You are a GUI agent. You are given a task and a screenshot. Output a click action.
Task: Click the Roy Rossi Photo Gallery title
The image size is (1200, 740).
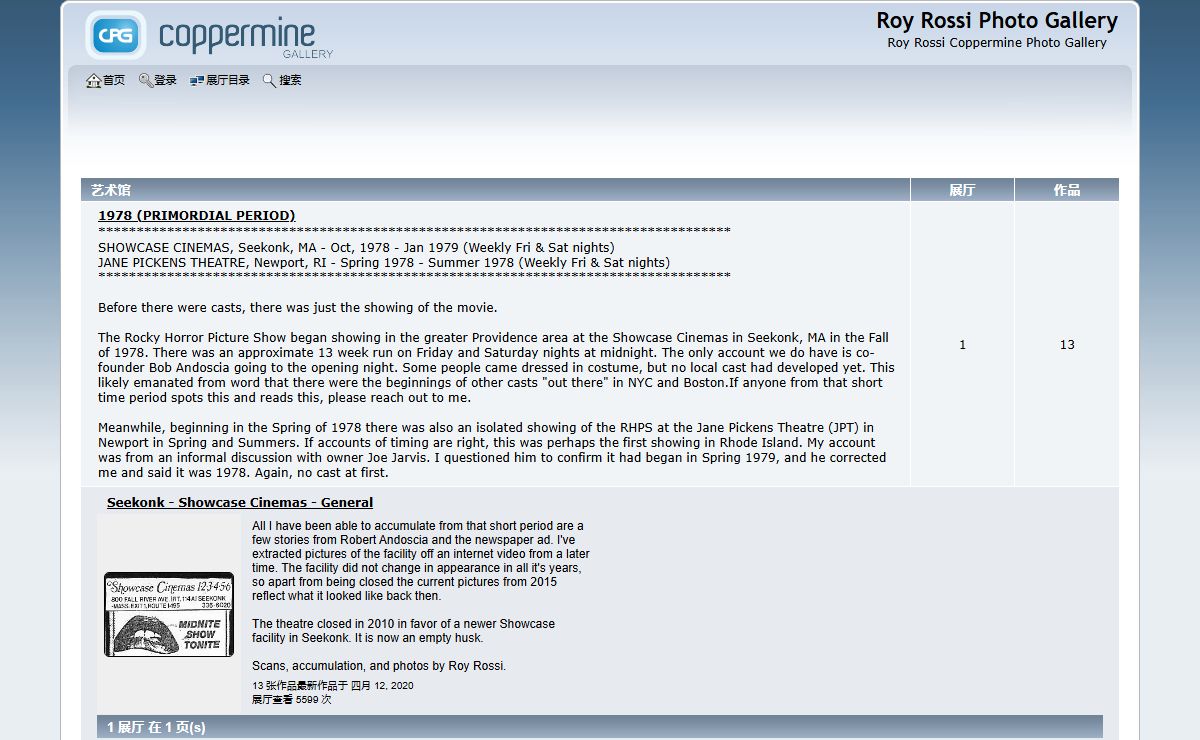click(997, 21)
